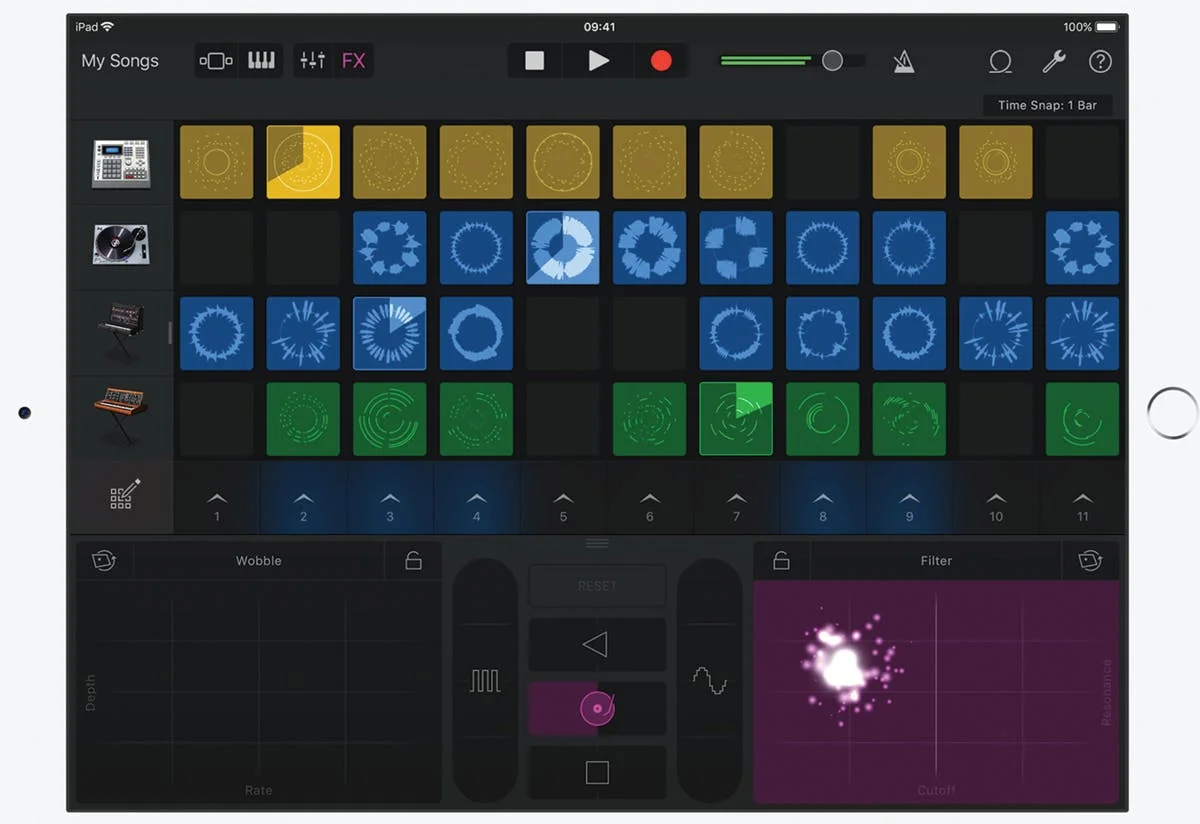Toggle the FX panel button

tap(353, 61)
